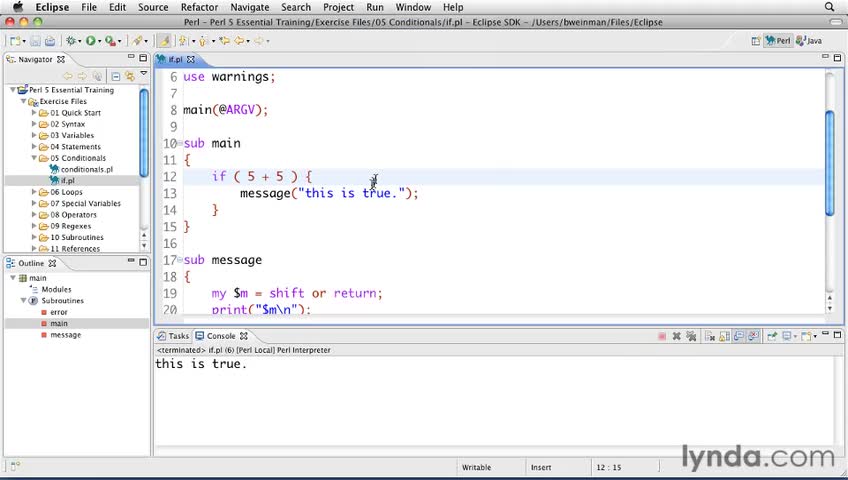Click the Debug bug icon
This screenshot has height=480, width=848.
pyautogui.click(x=71, y=41)
